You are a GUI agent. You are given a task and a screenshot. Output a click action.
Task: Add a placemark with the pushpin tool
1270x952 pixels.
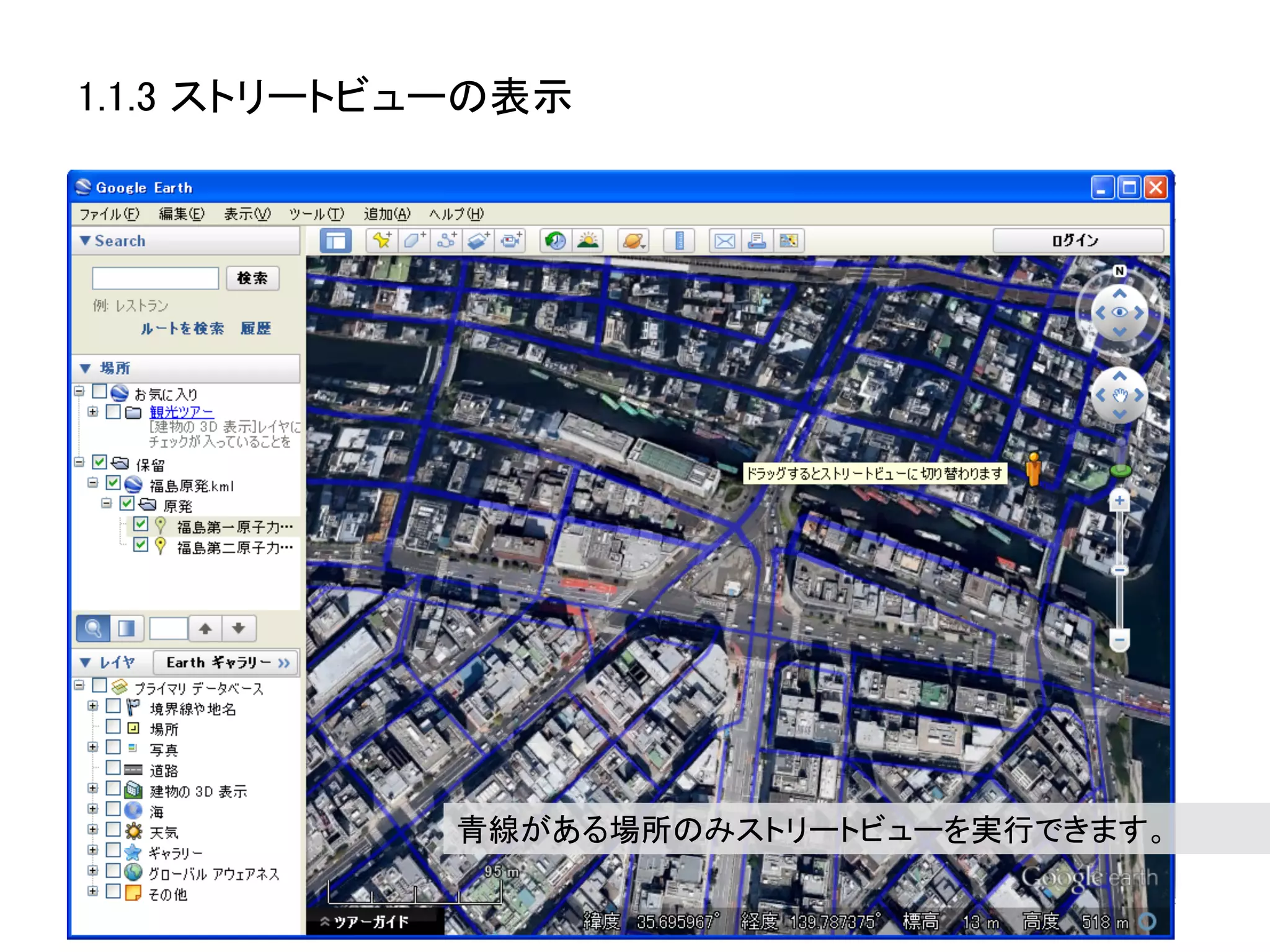tap(382, 240)
